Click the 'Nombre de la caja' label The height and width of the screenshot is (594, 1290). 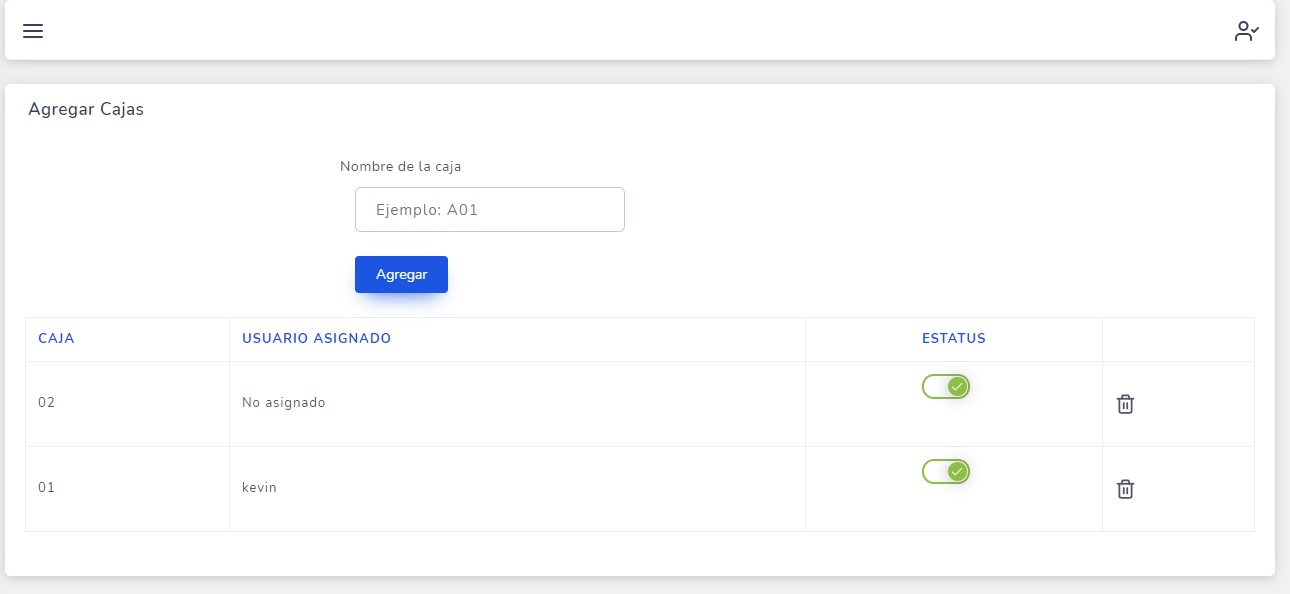400,167
